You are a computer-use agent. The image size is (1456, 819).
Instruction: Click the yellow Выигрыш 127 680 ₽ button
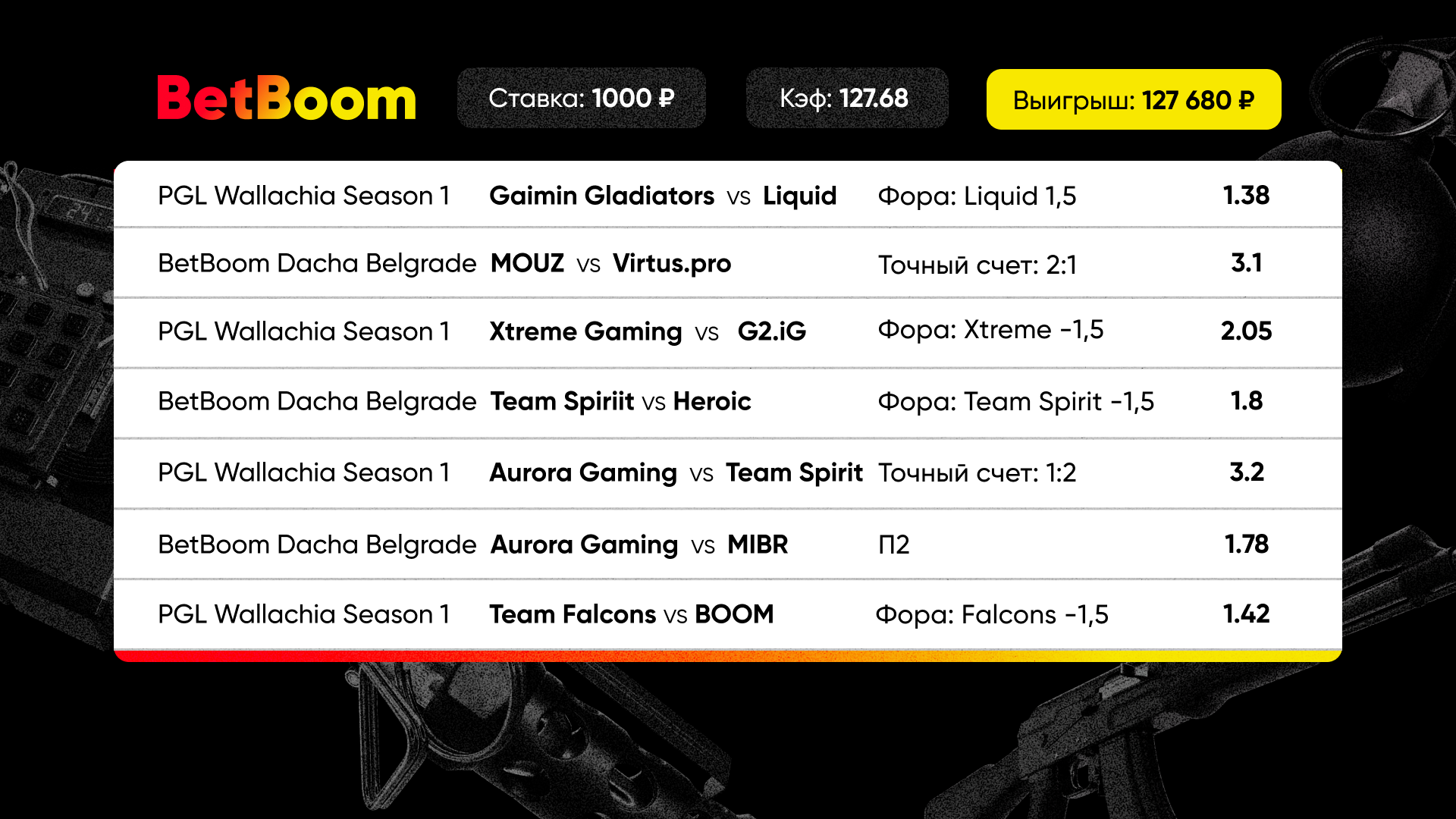coord(1134,99)
